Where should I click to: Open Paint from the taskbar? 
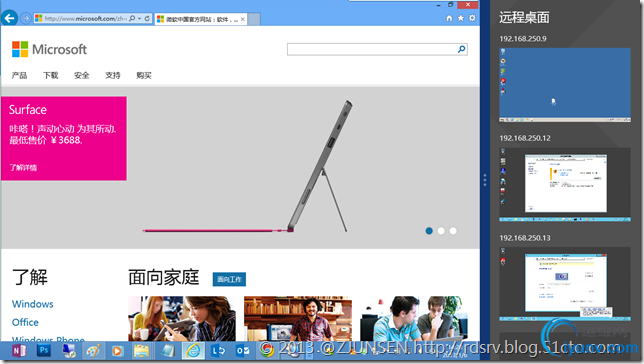93,351
